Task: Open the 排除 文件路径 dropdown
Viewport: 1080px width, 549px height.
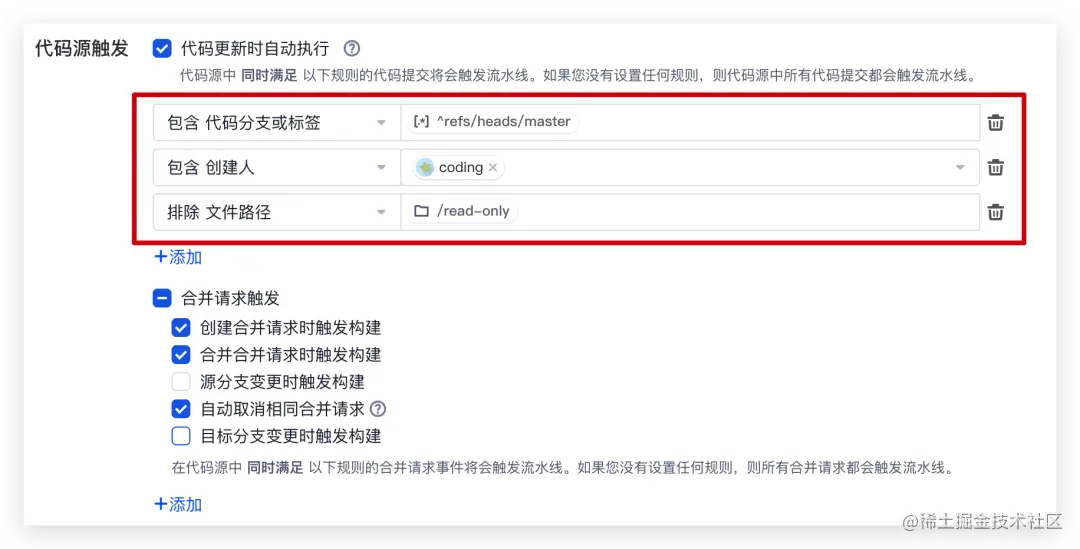Action: [276, 212]
